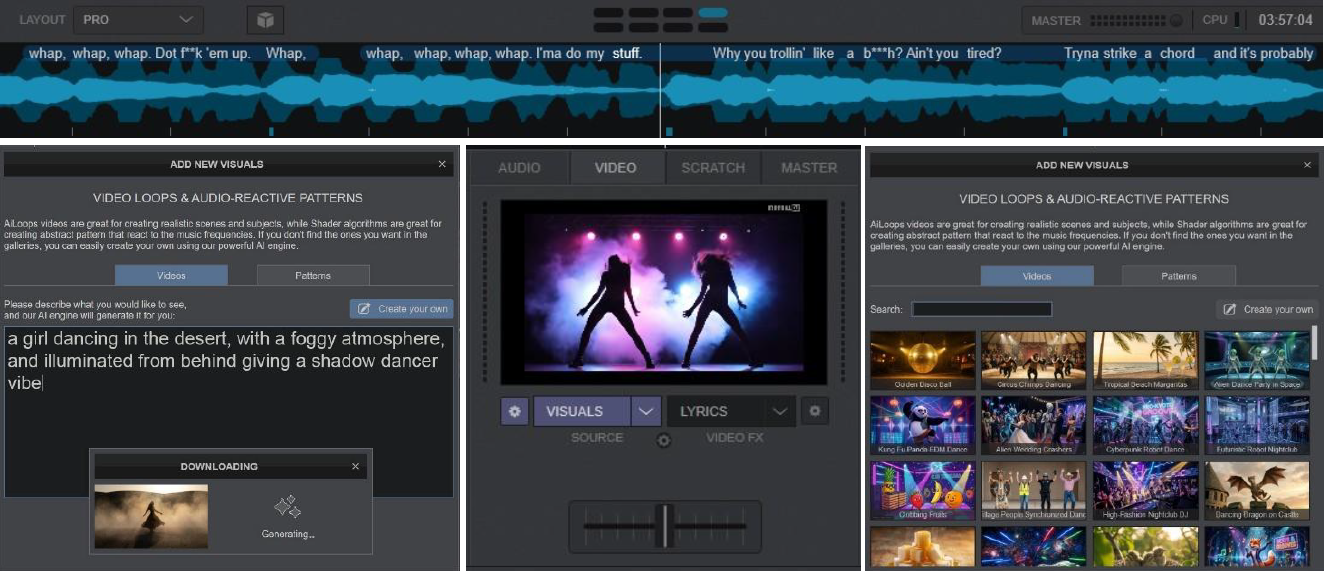This screenshot has height=571, width=1324.
Task: Close the Downloading popup
Action: pyautogui.click(x=355, y=466)
